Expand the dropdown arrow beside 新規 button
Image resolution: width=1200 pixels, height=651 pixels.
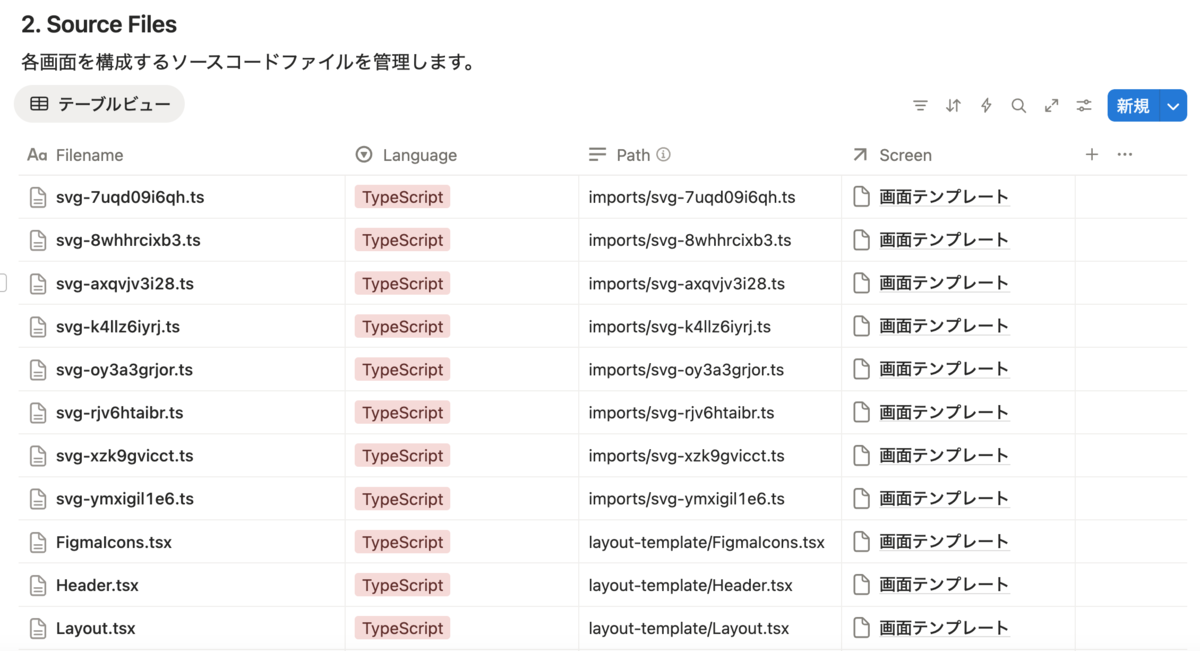pyautogui.click(x=1174, y=105)
